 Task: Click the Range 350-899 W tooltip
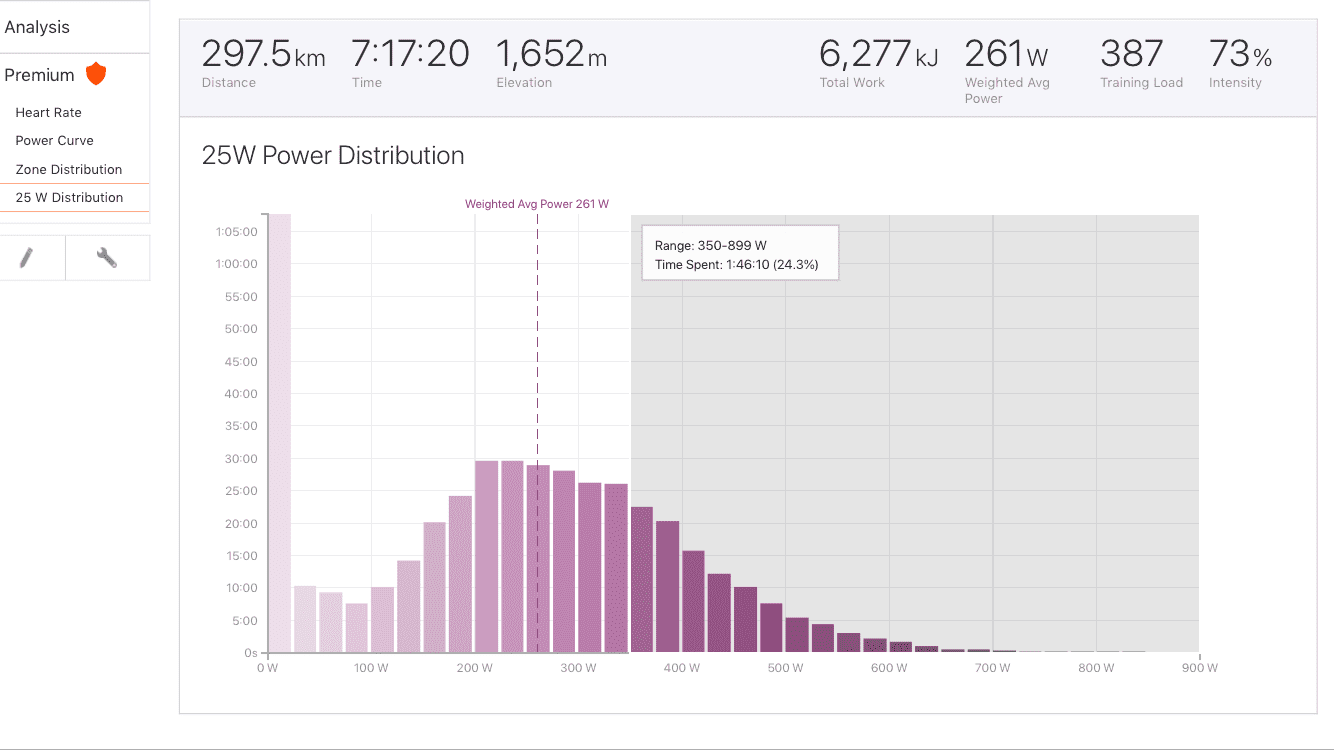740,254
